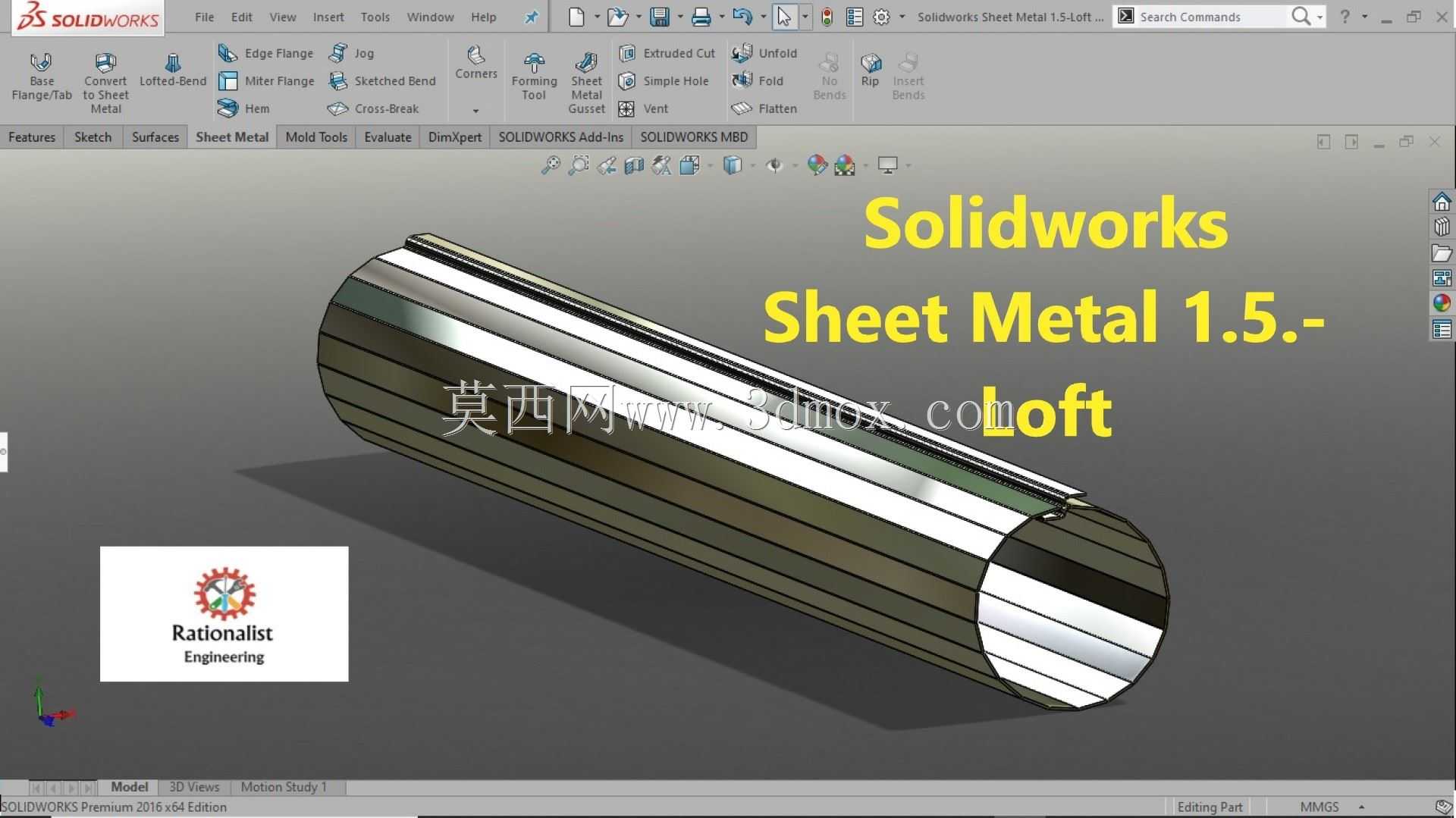Screen dimensions: 1456x818
Task: Open File Explorer task pane icon
Action: 1442,253
